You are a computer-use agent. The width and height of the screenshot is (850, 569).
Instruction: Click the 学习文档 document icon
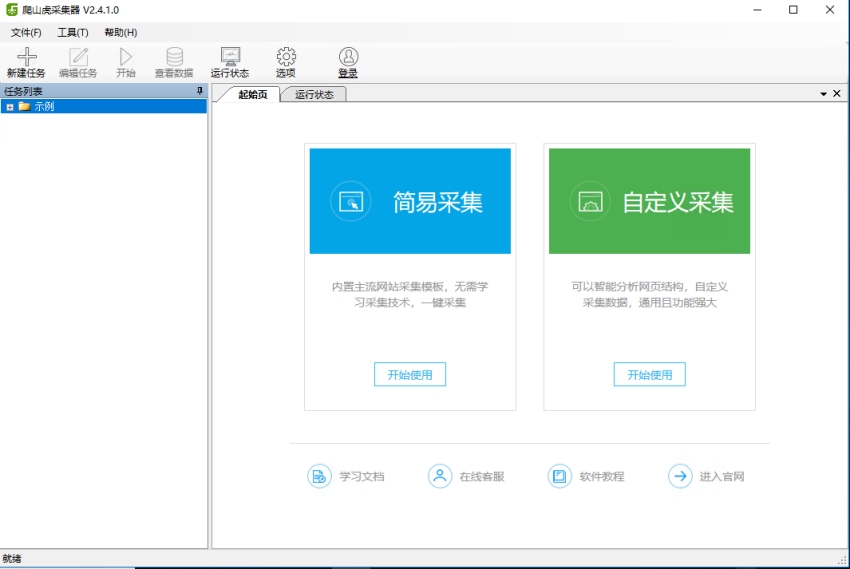(x=319, y=476)
